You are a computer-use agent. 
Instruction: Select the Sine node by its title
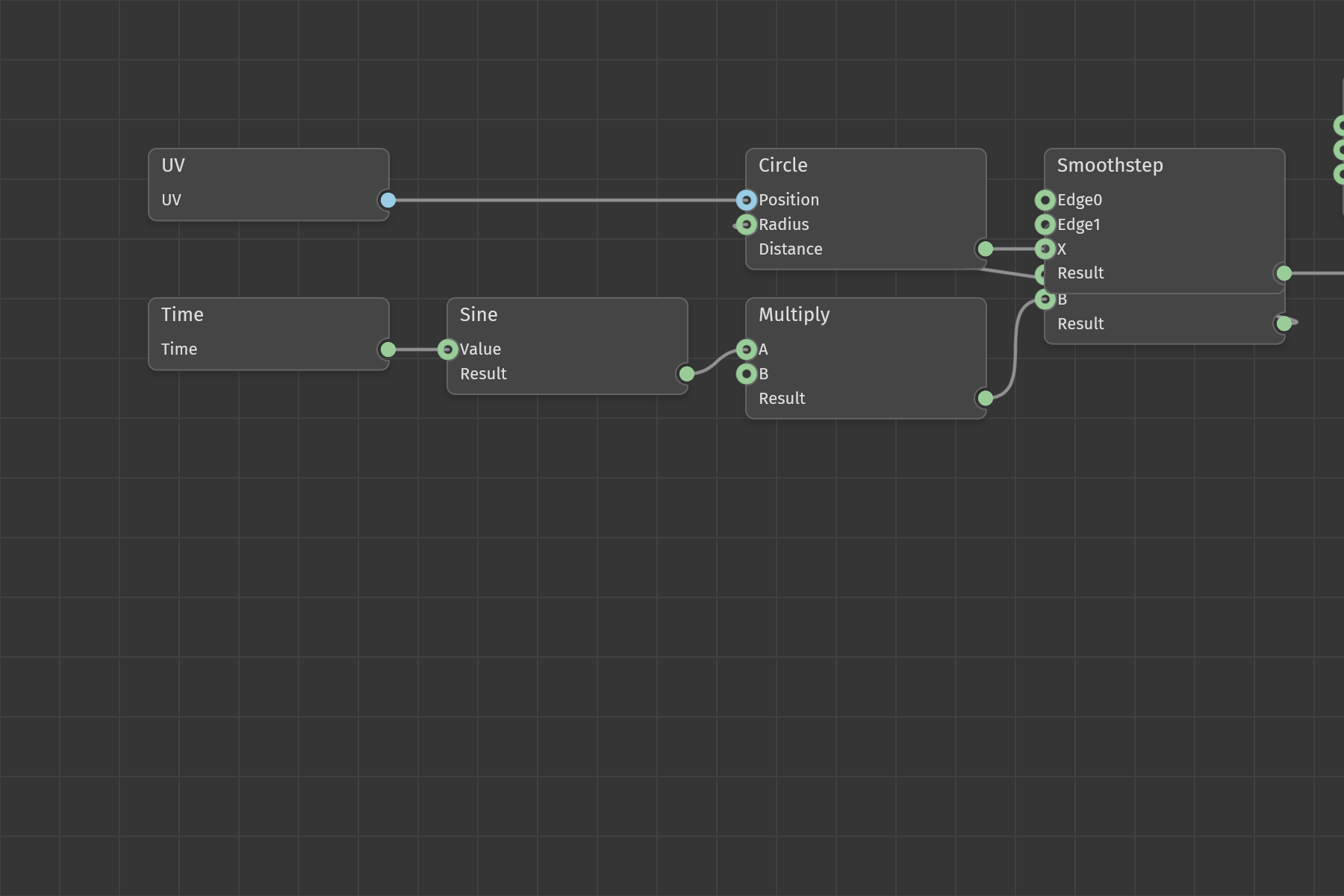coord(479,314)
